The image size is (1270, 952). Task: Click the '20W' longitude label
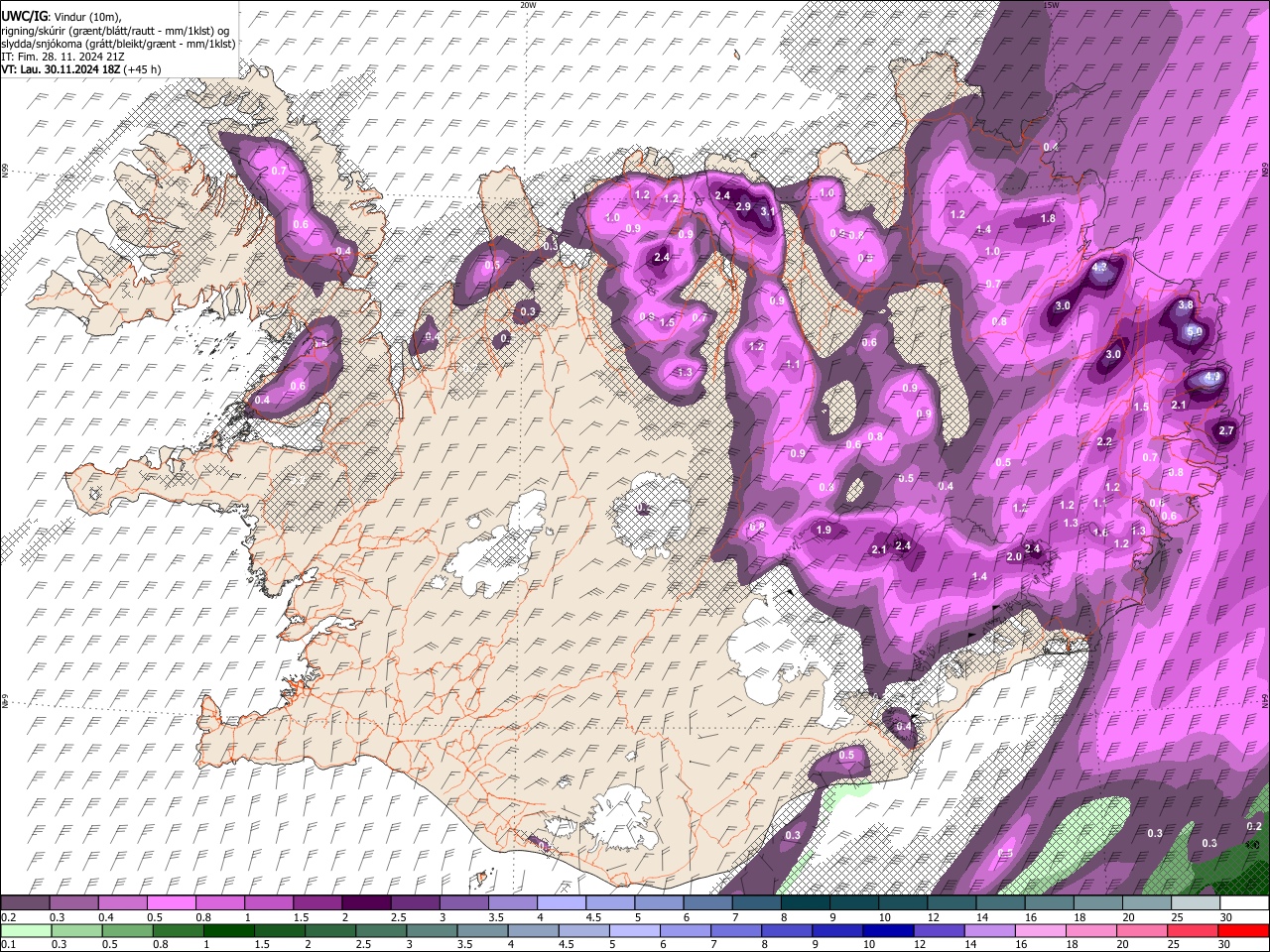(x=528, y=5)
